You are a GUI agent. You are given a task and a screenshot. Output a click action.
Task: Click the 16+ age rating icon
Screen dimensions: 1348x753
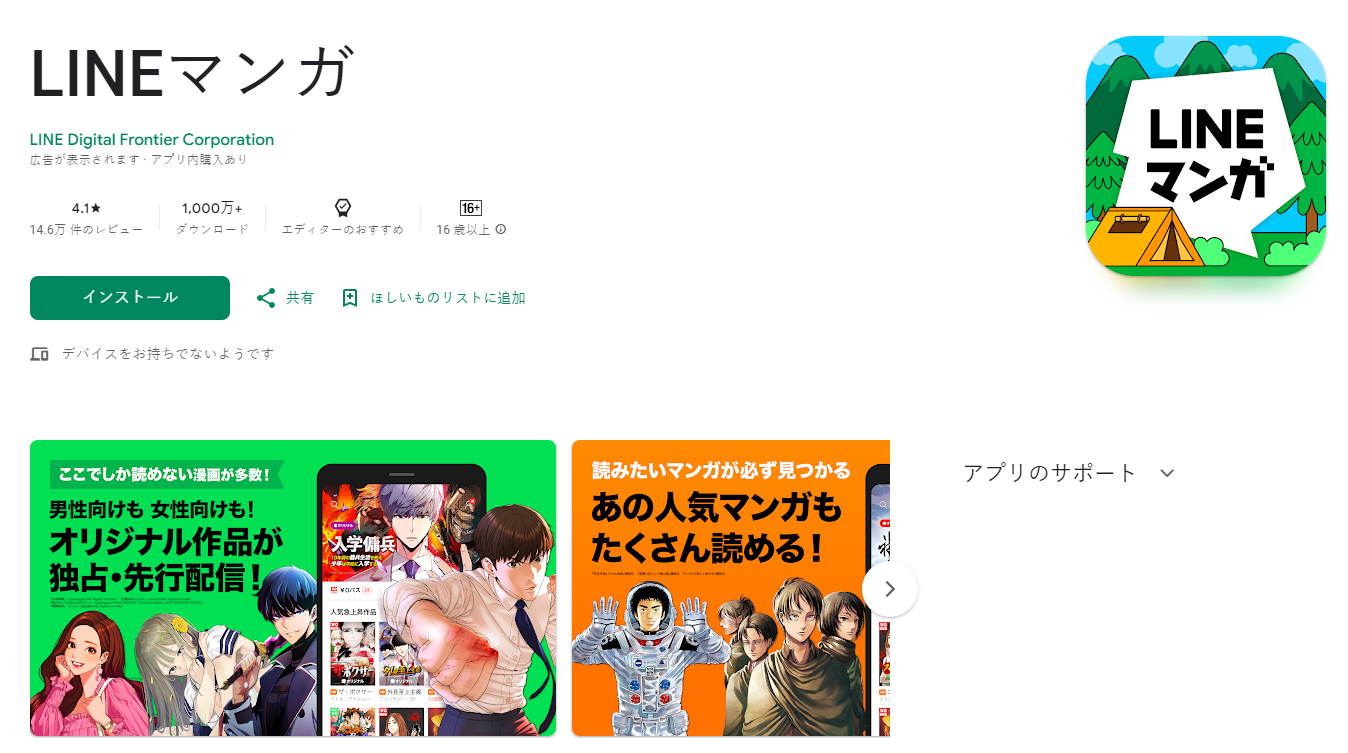point(471,208)
